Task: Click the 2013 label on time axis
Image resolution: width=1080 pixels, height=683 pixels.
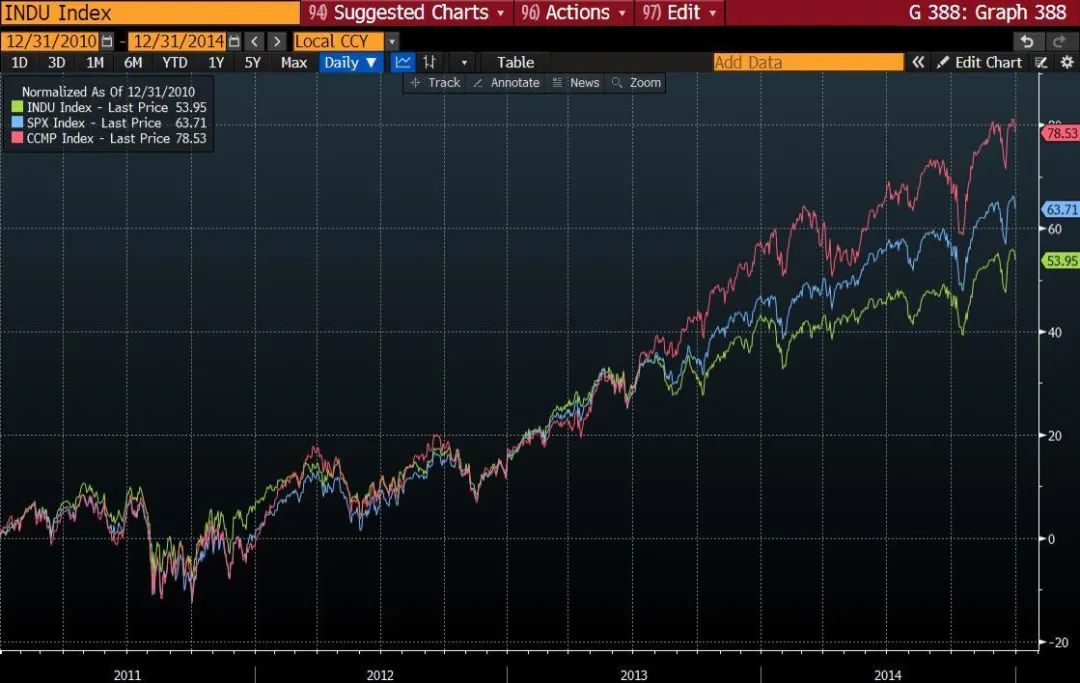Action: click(634, 675)
